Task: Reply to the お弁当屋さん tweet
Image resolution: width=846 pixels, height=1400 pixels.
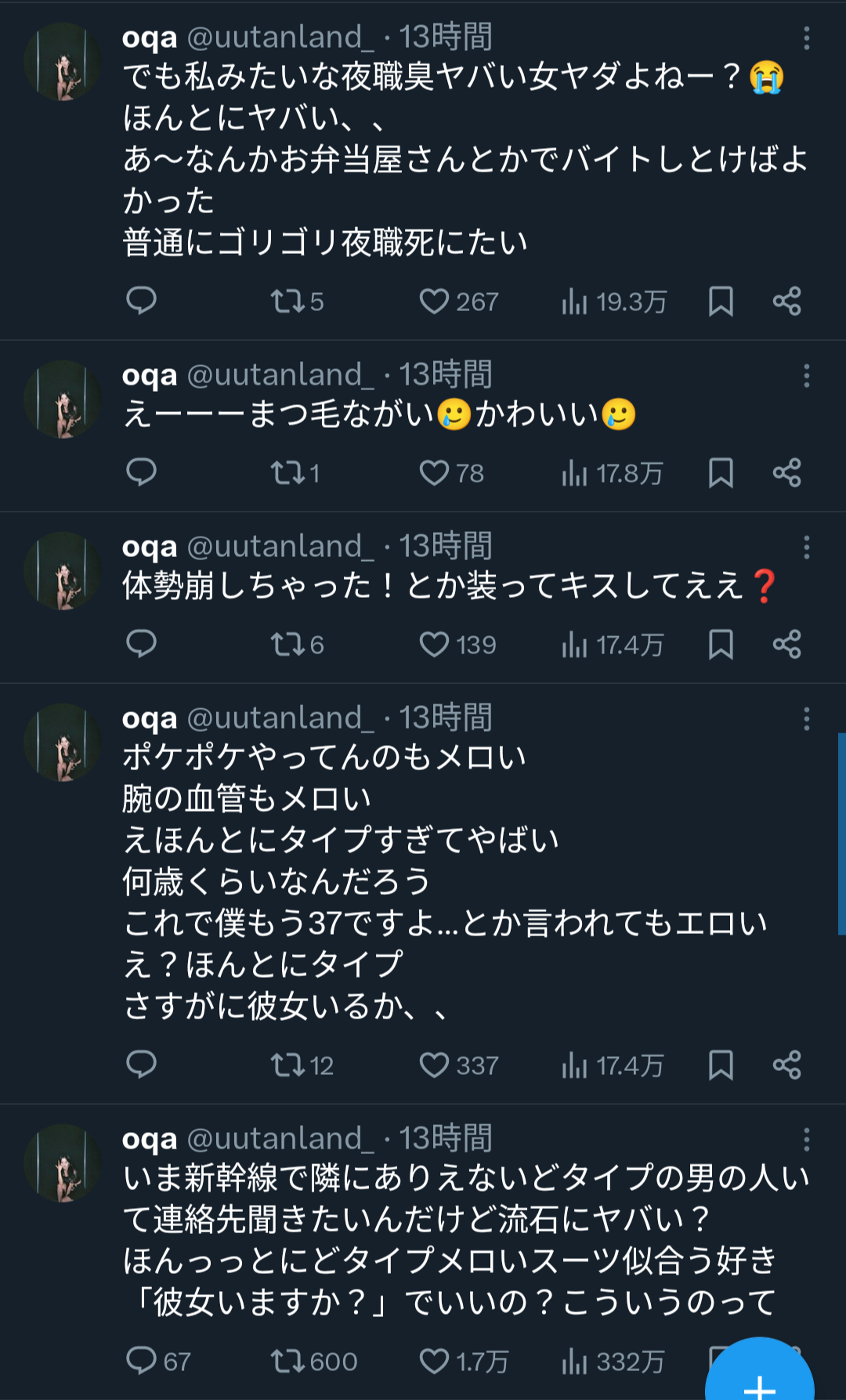Action: click(142, 301)
